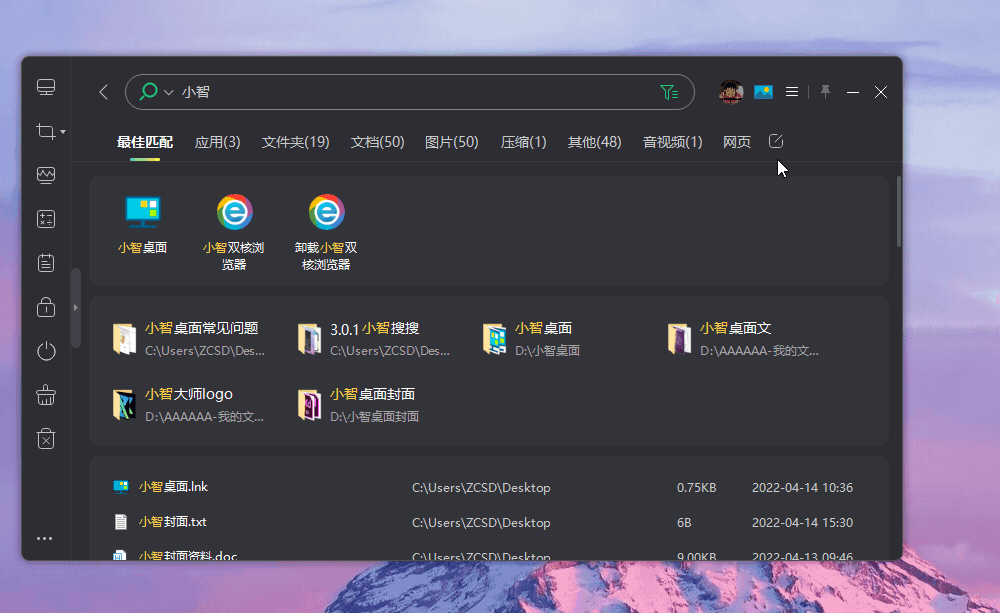Click the green filter icon in search bar
This screenshot has width=1000, height=613.
(669, 91)
